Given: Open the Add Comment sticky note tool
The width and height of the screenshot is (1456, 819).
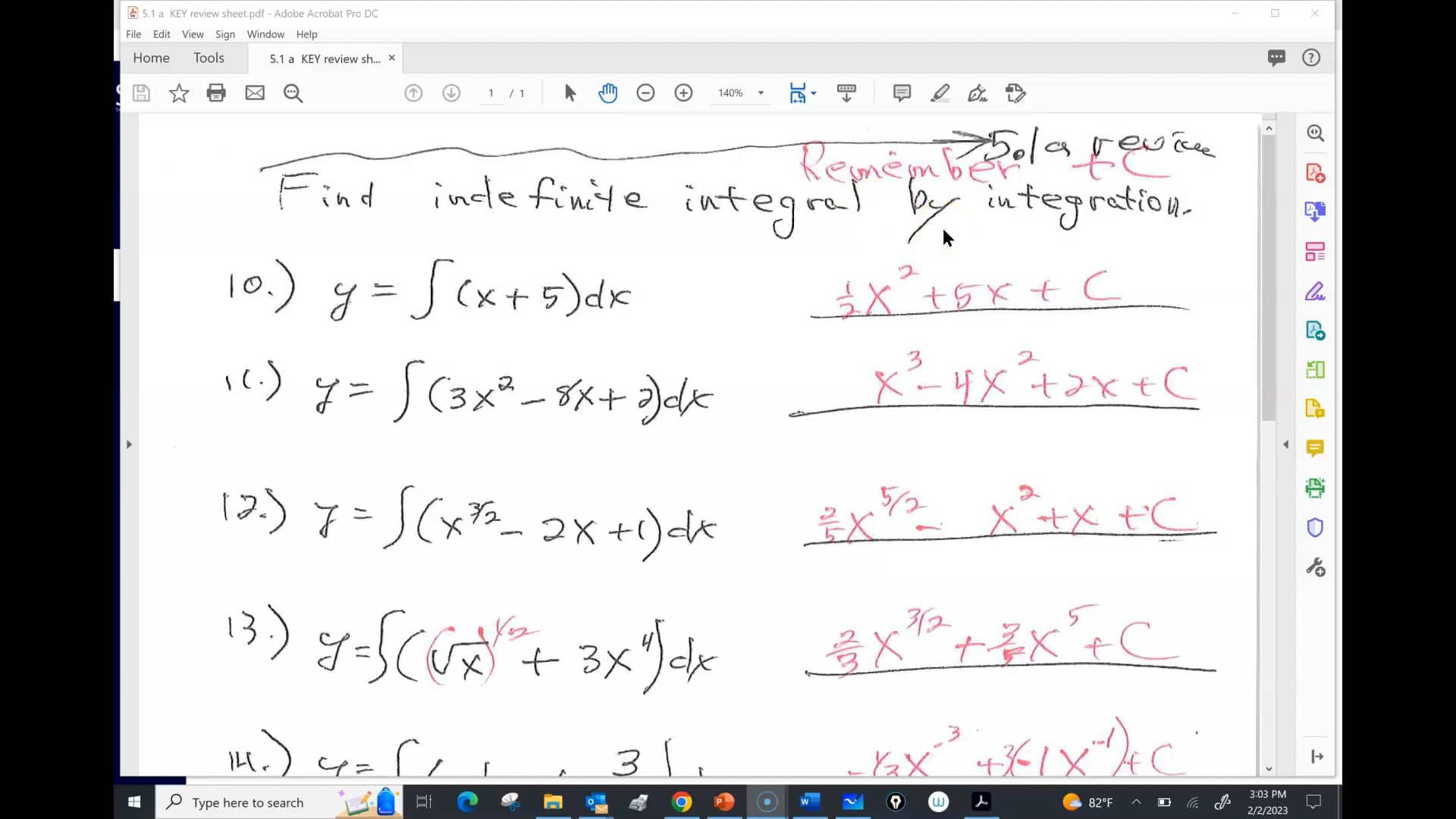Looking at the screenshot, I should click(x=902, y=93).
